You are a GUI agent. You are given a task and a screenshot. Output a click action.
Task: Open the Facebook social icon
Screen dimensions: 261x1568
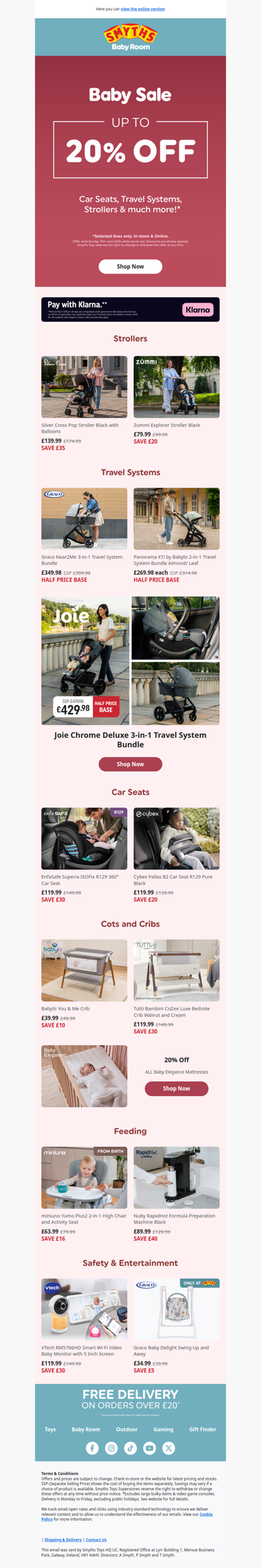pos(92,1448)
